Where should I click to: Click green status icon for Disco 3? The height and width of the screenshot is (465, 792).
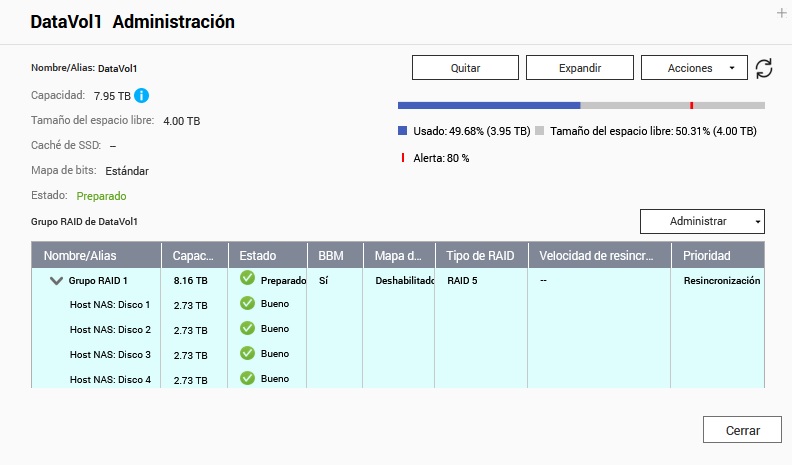coord(247,353)
